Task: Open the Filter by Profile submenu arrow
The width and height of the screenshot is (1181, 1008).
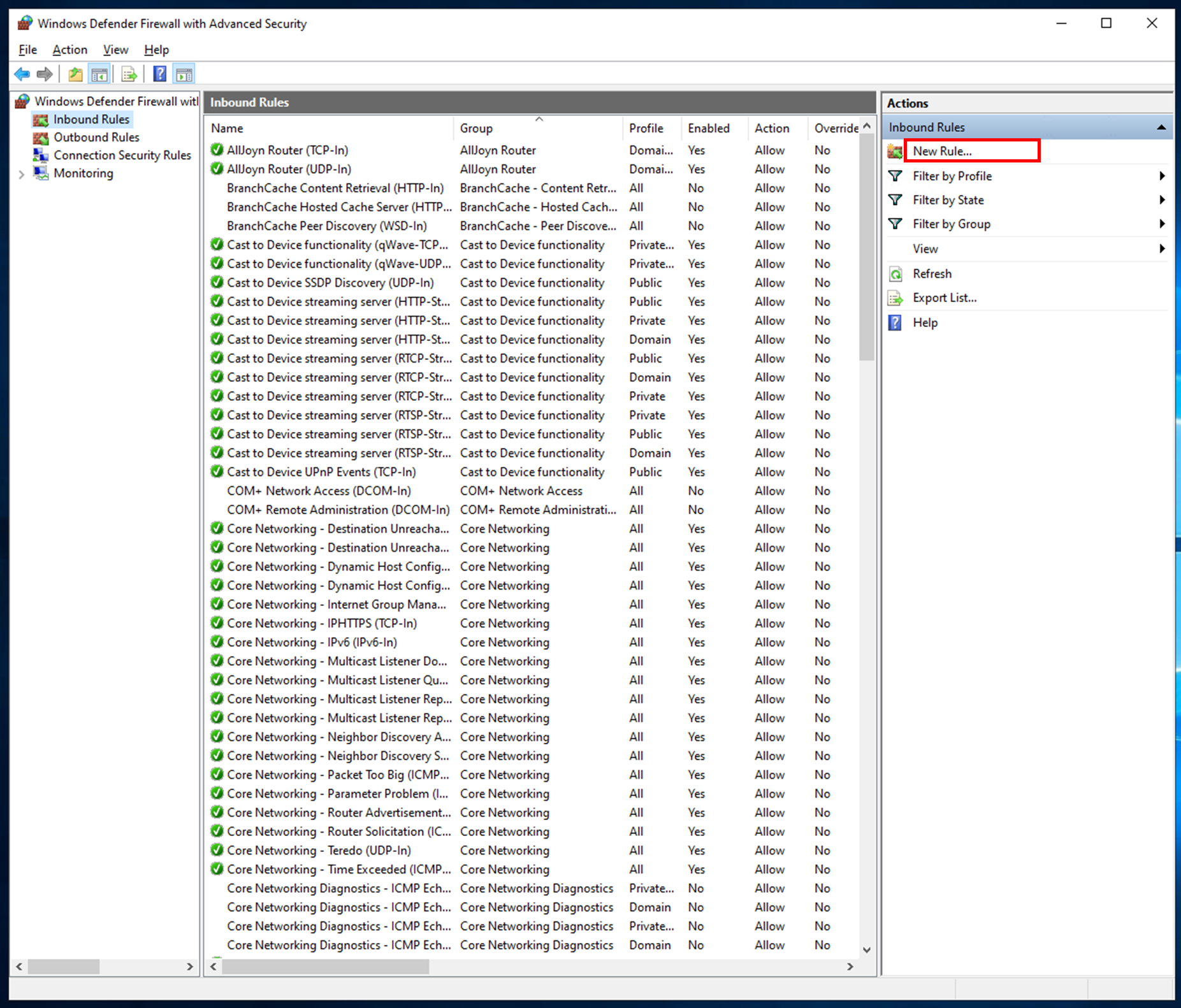Action: coord(1162,176)
